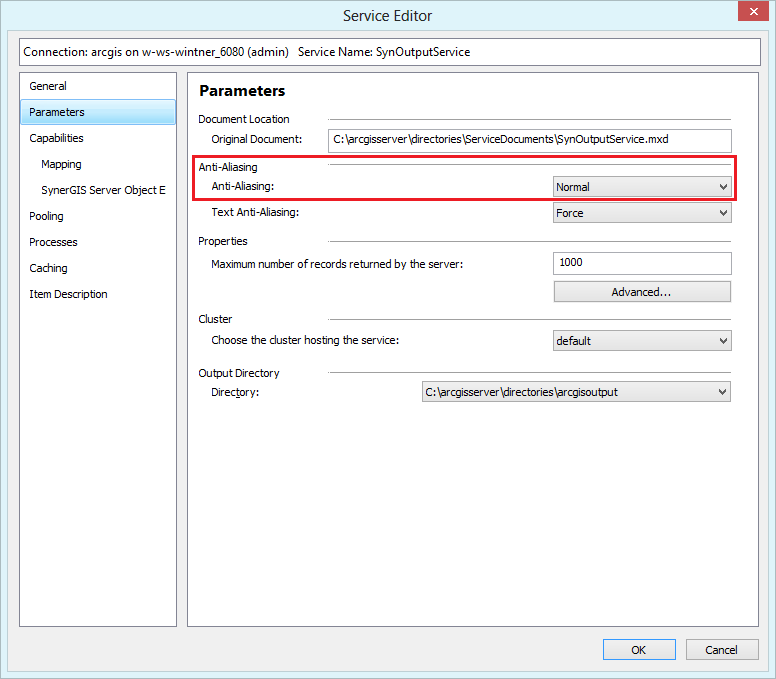
Task: Open the cluster hosting dropdown
Action: 642,341
